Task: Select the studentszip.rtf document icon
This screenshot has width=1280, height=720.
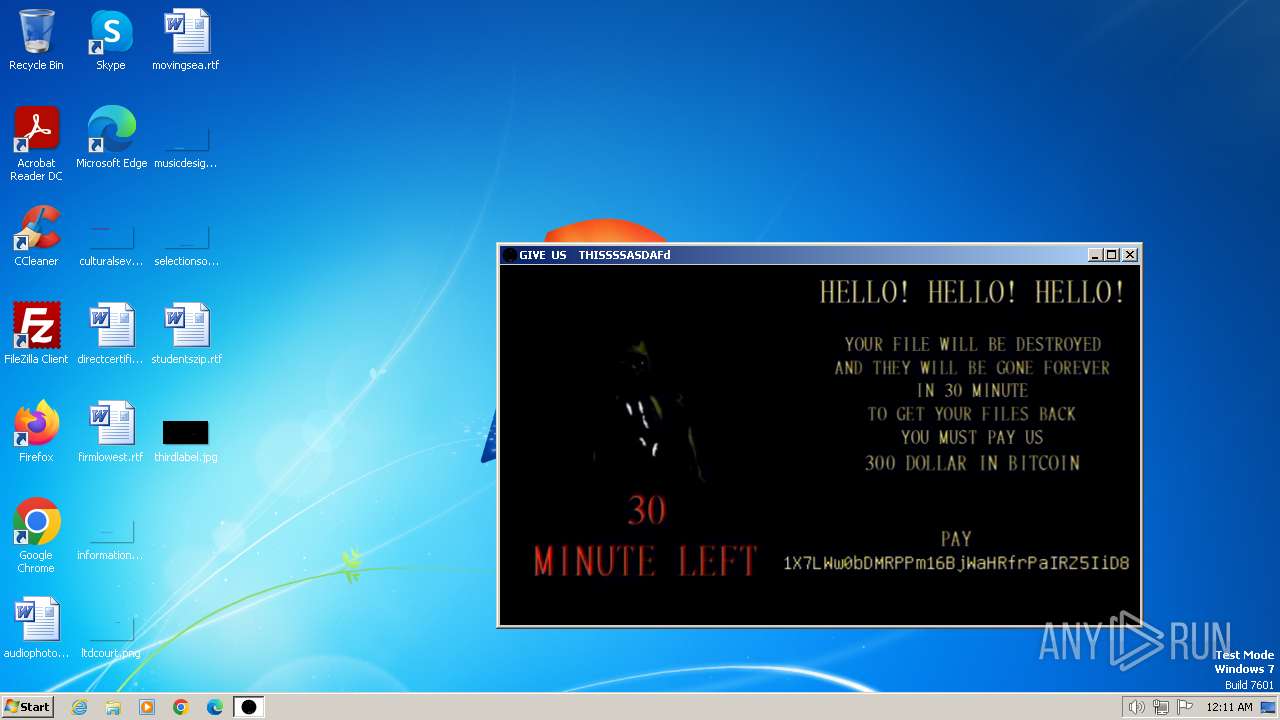Action: (186, 334)
